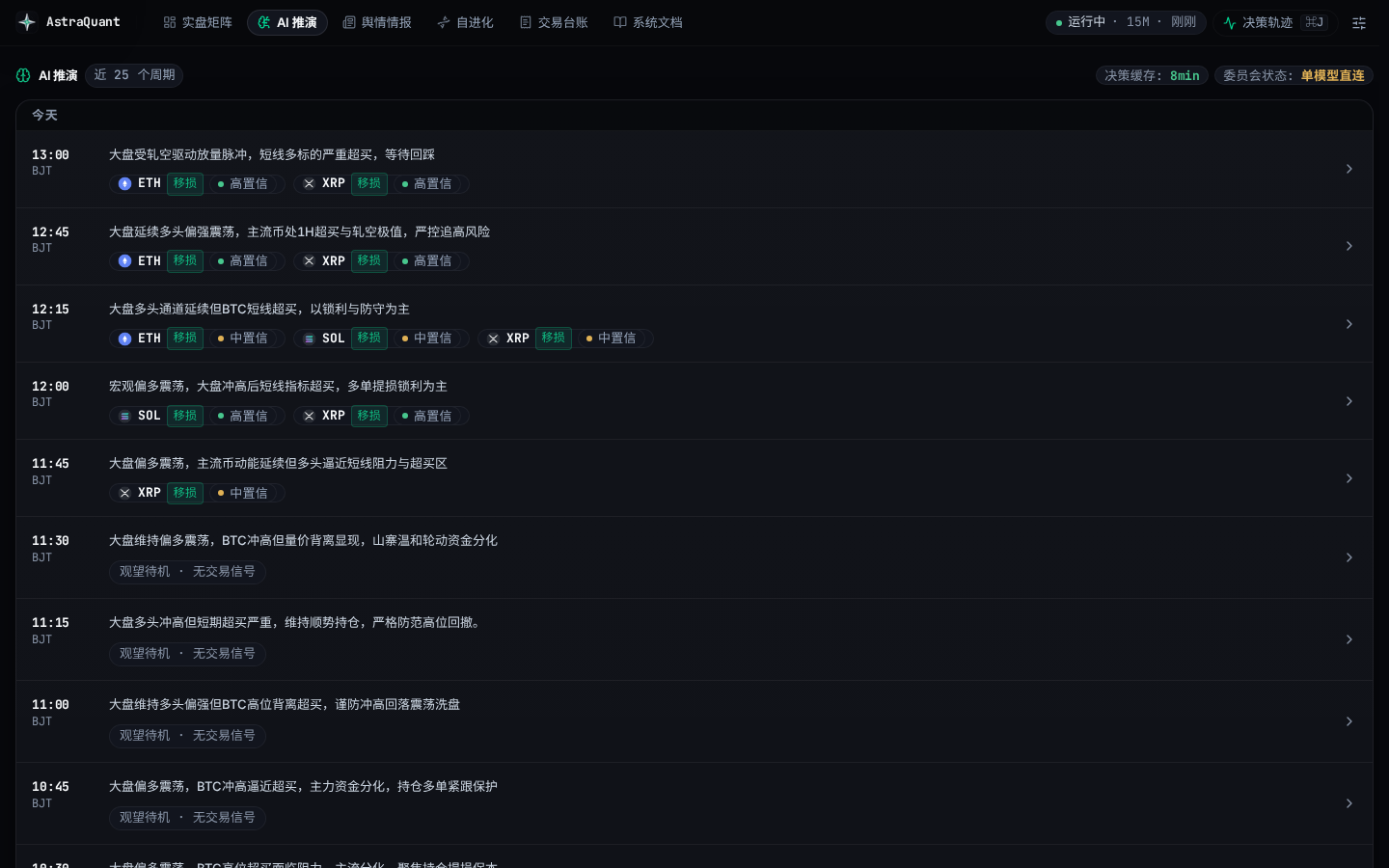The image size is (1389, 868).
Task: Click the 观望待机 chip in the 11:00 row
Action: coord(187,735)
